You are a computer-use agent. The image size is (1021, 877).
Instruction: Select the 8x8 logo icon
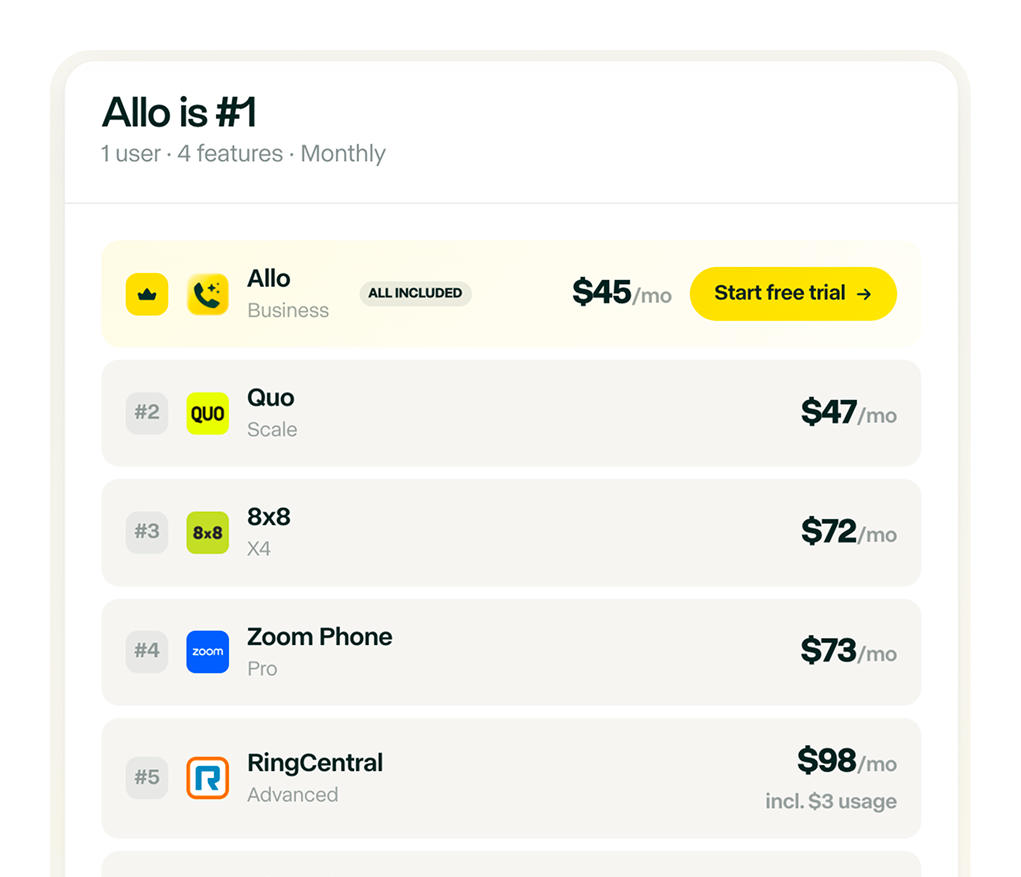[x=207, y=532]
